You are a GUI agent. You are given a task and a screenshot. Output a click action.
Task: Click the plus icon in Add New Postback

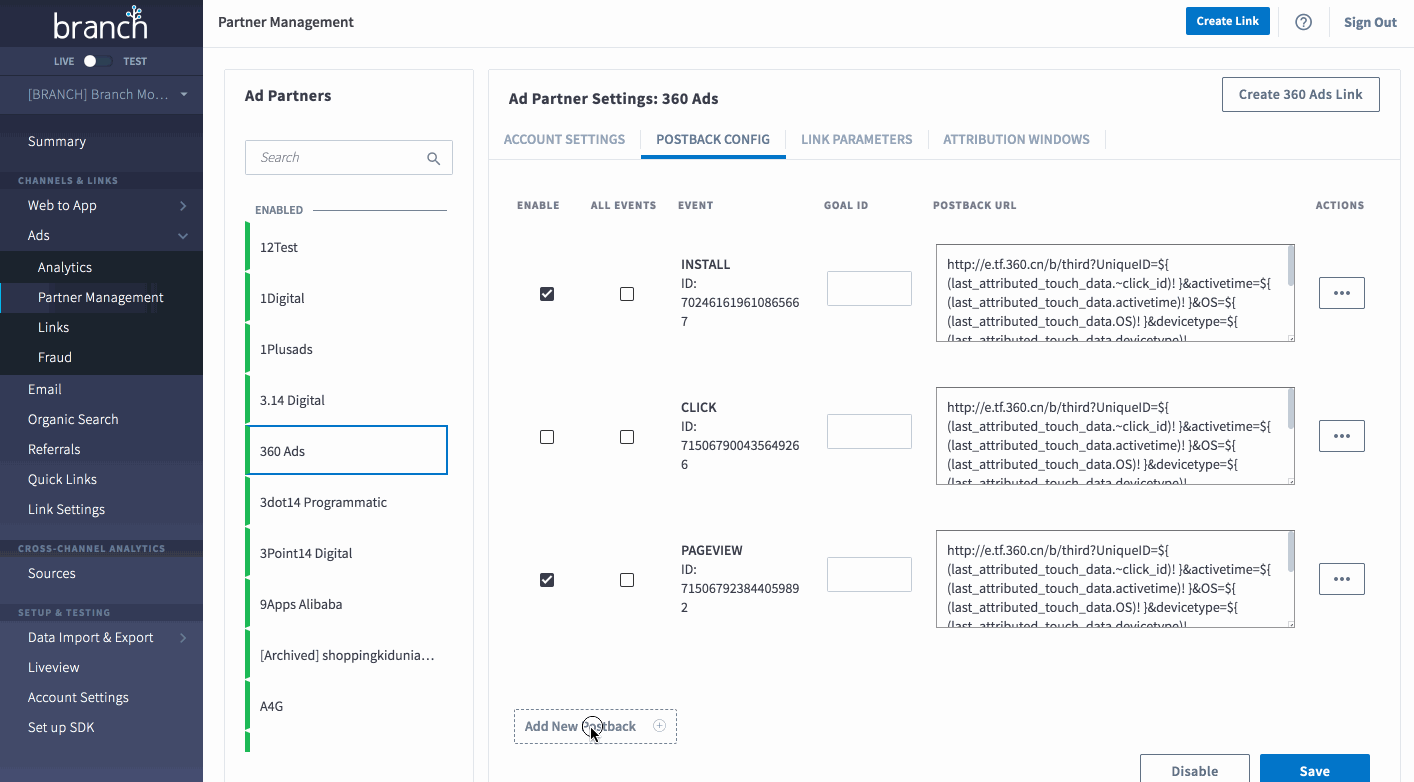(x=659, y=726)
